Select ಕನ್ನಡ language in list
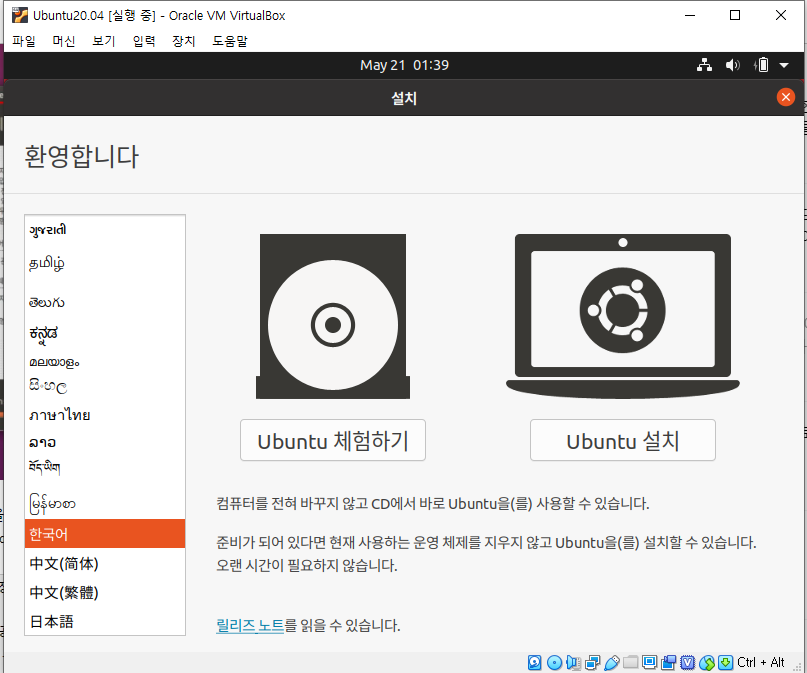Viewport: 807px width, 673px height. click(x=105, y=334)
